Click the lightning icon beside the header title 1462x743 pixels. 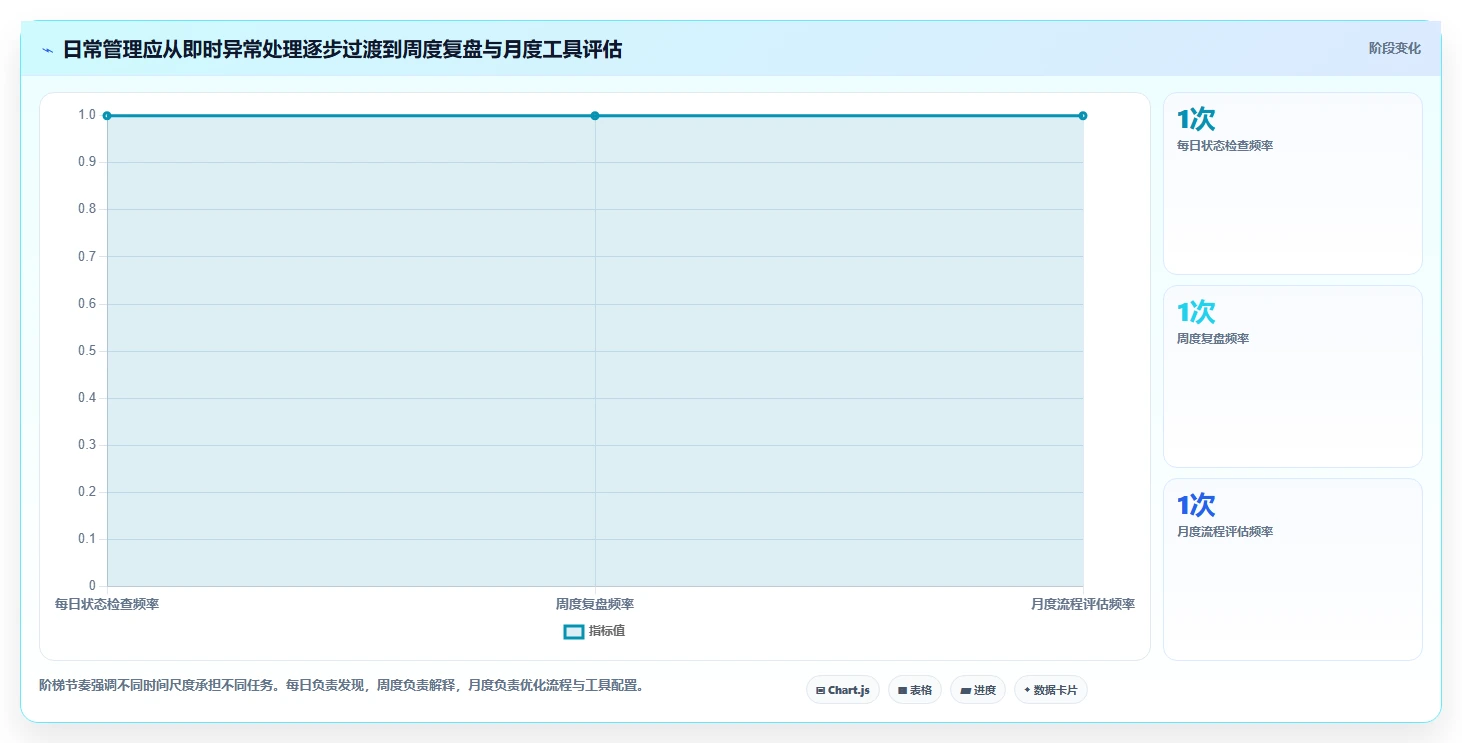point(47,50)
